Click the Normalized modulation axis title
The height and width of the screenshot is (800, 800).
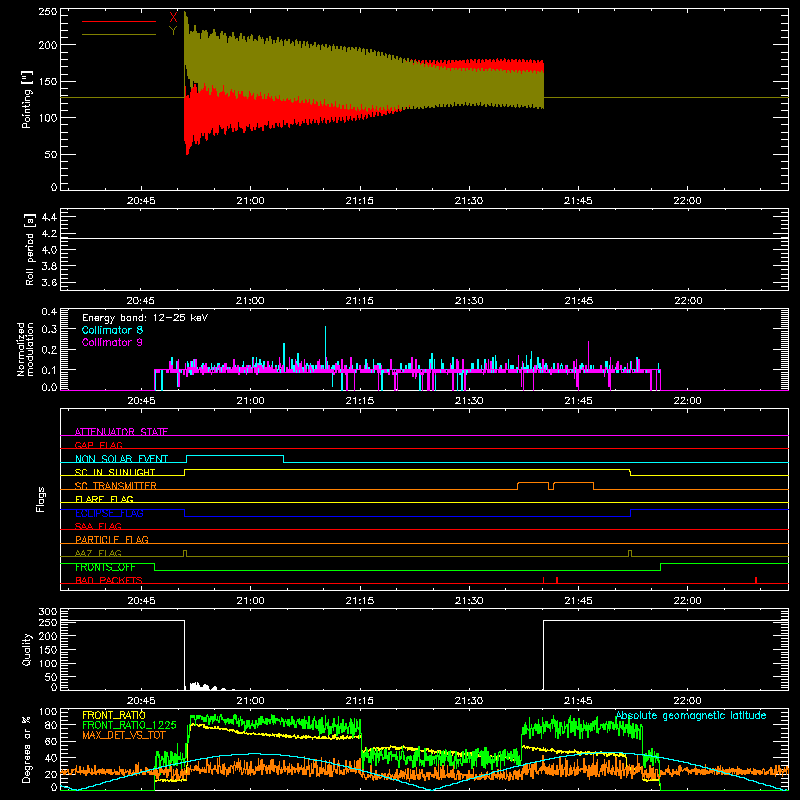25,349
